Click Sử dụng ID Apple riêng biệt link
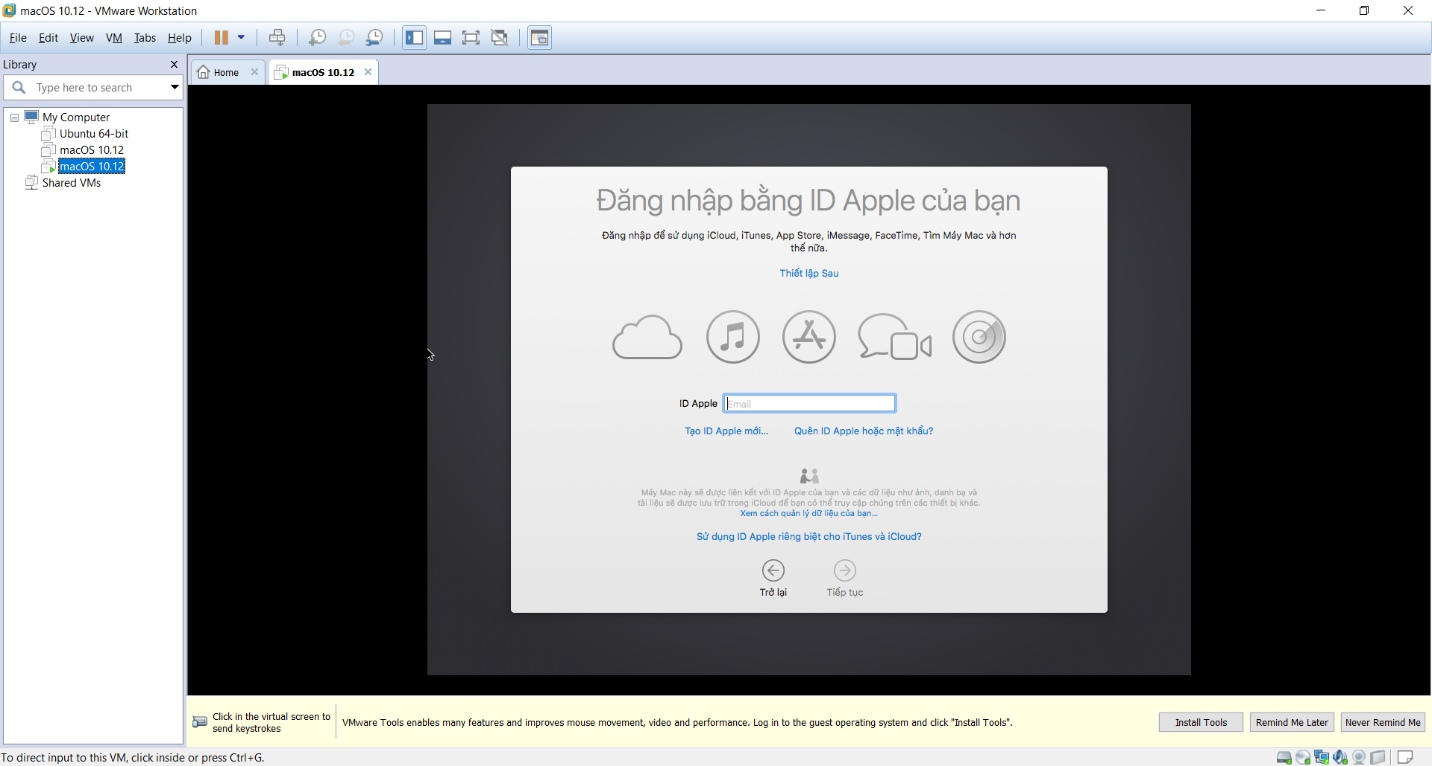1432x766 pixels. (809, 537)
